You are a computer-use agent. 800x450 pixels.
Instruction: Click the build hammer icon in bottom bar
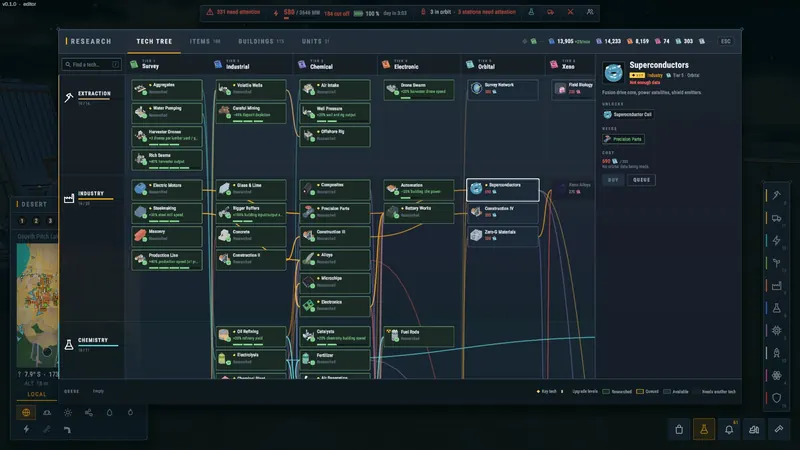(779, 430)
